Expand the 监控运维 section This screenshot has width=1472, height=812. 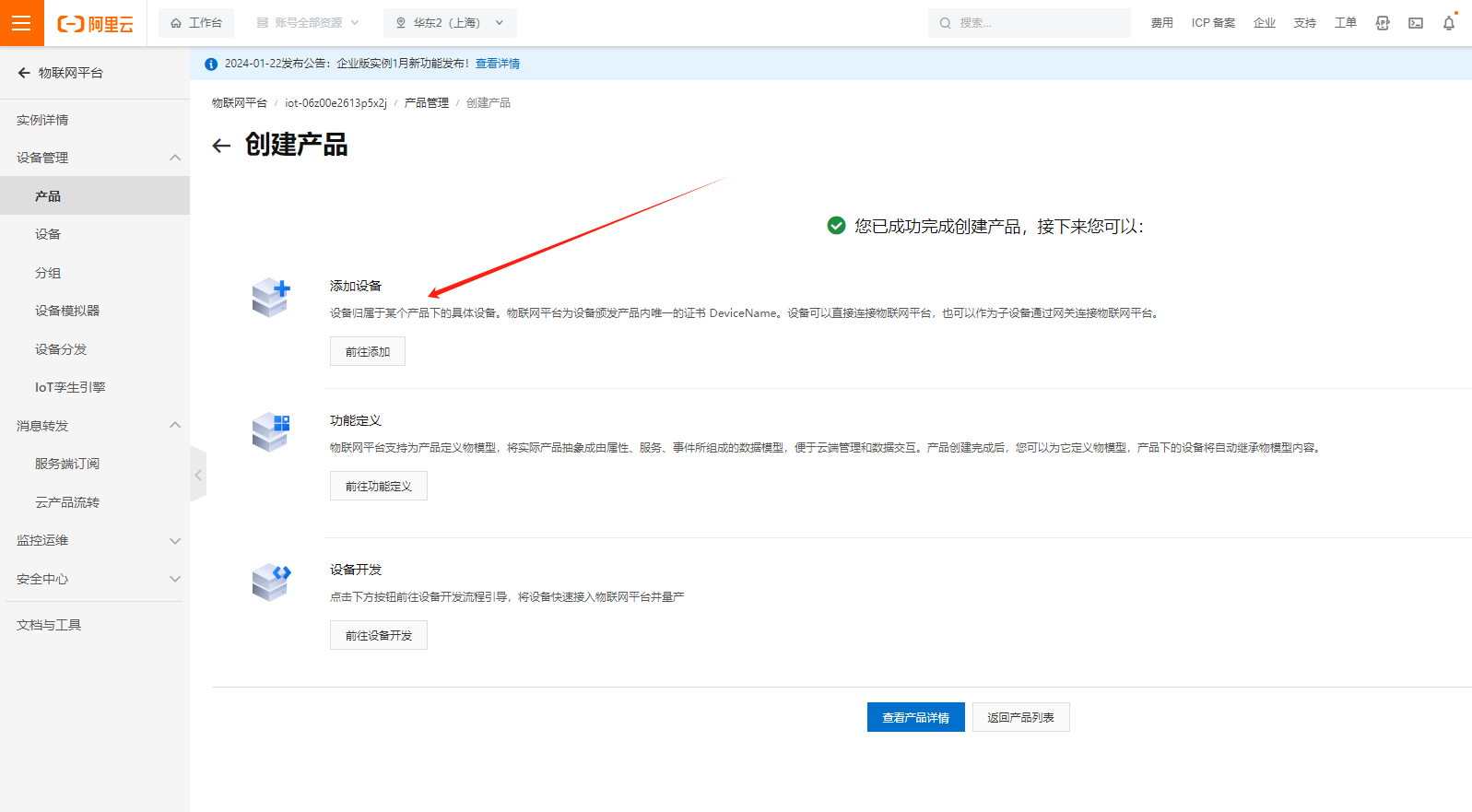tap(174, 541)
